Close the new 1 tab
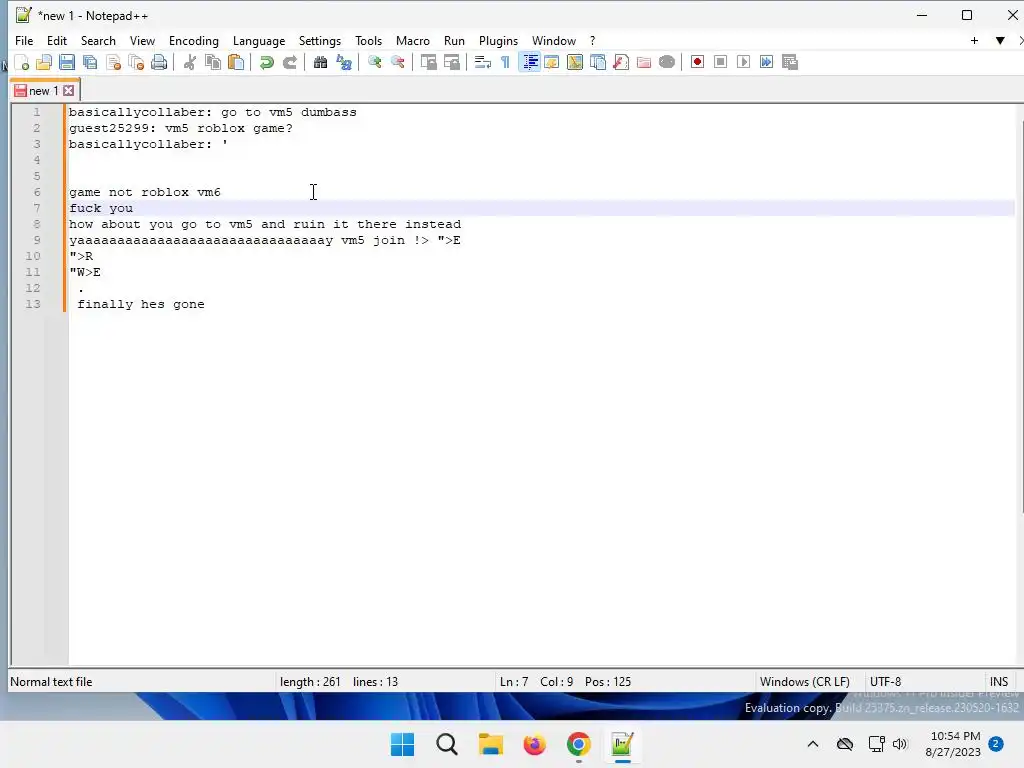 click(69, 91)
